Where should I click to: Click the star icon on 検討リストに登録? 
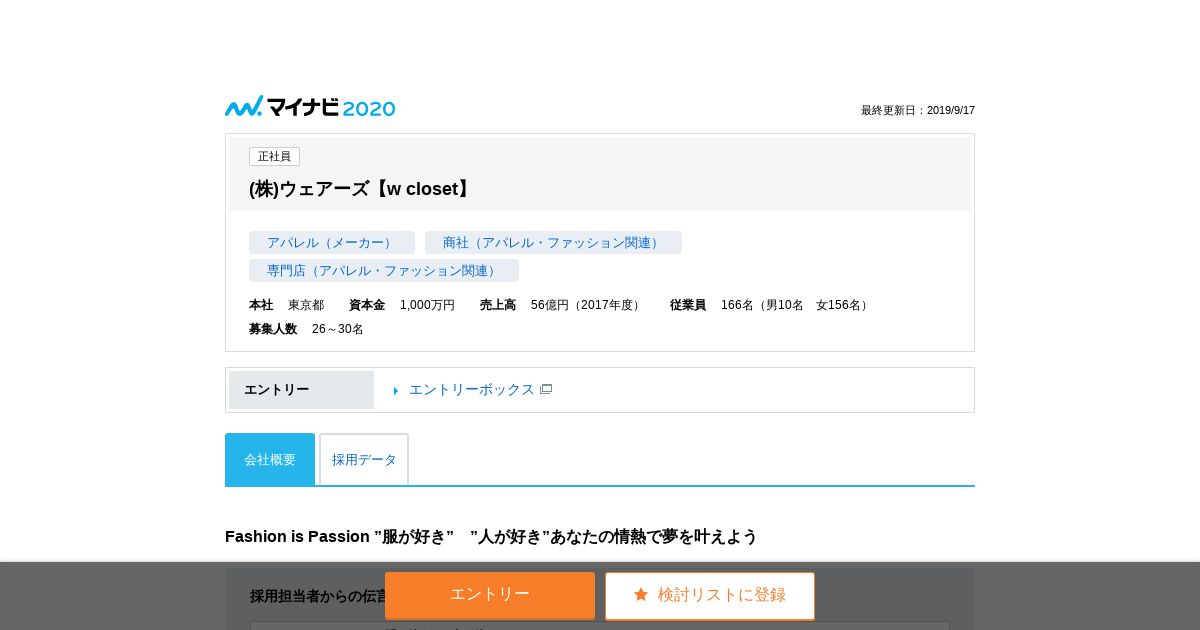pos(641,594)
